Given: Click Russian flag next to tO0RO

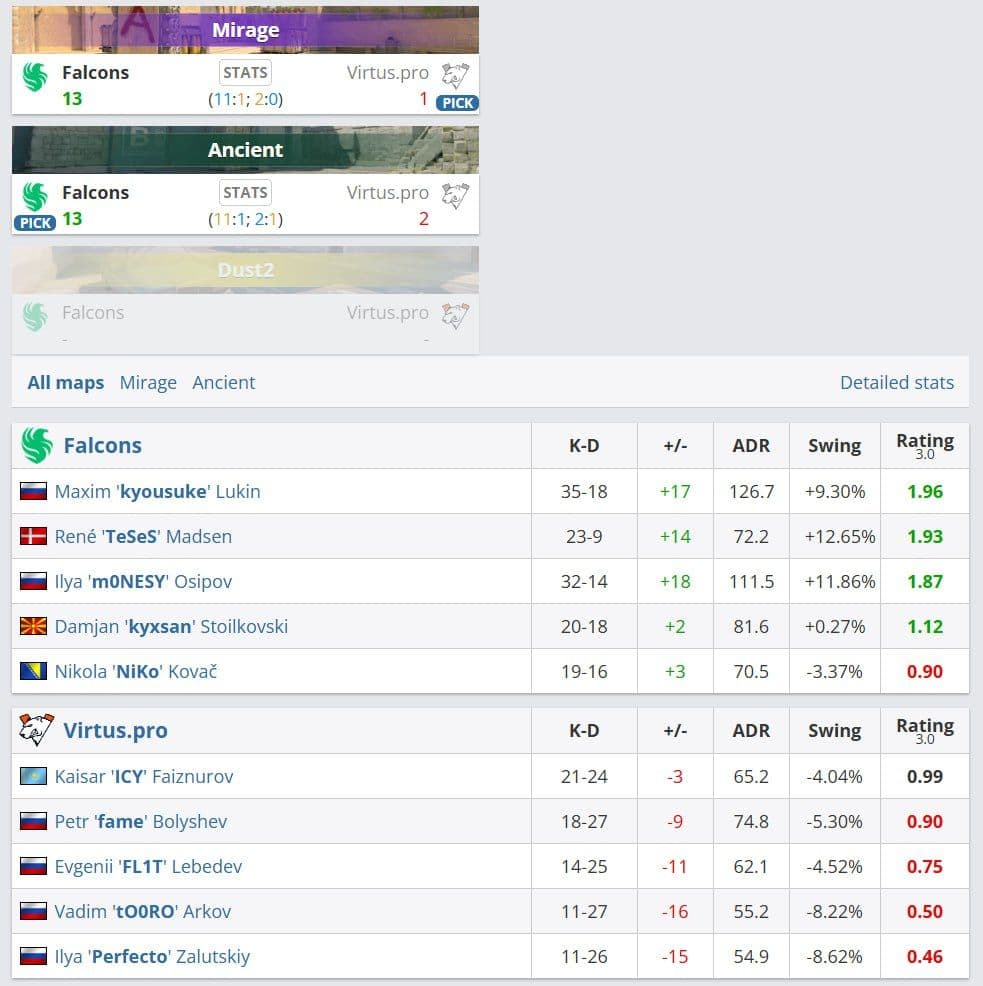Looking at the screenshot, I should (33, 911).
